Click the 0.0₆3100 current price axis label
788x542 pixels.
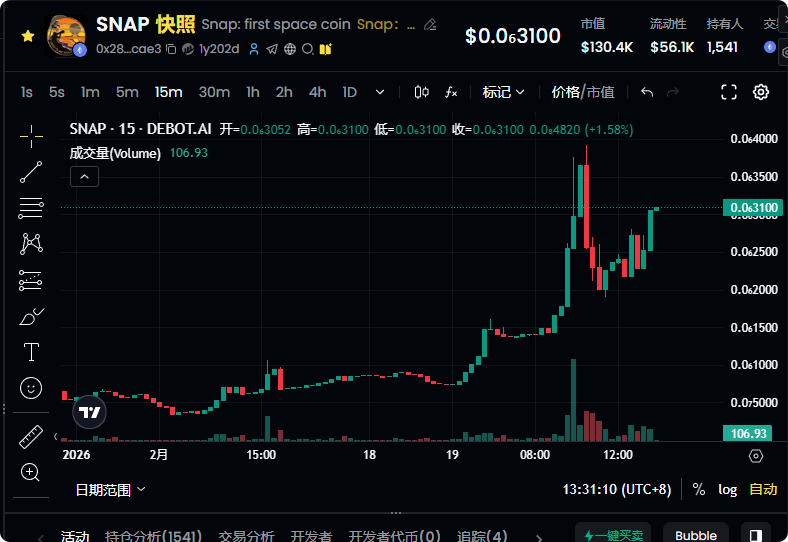pyautogui.click(x=753, y=208)
